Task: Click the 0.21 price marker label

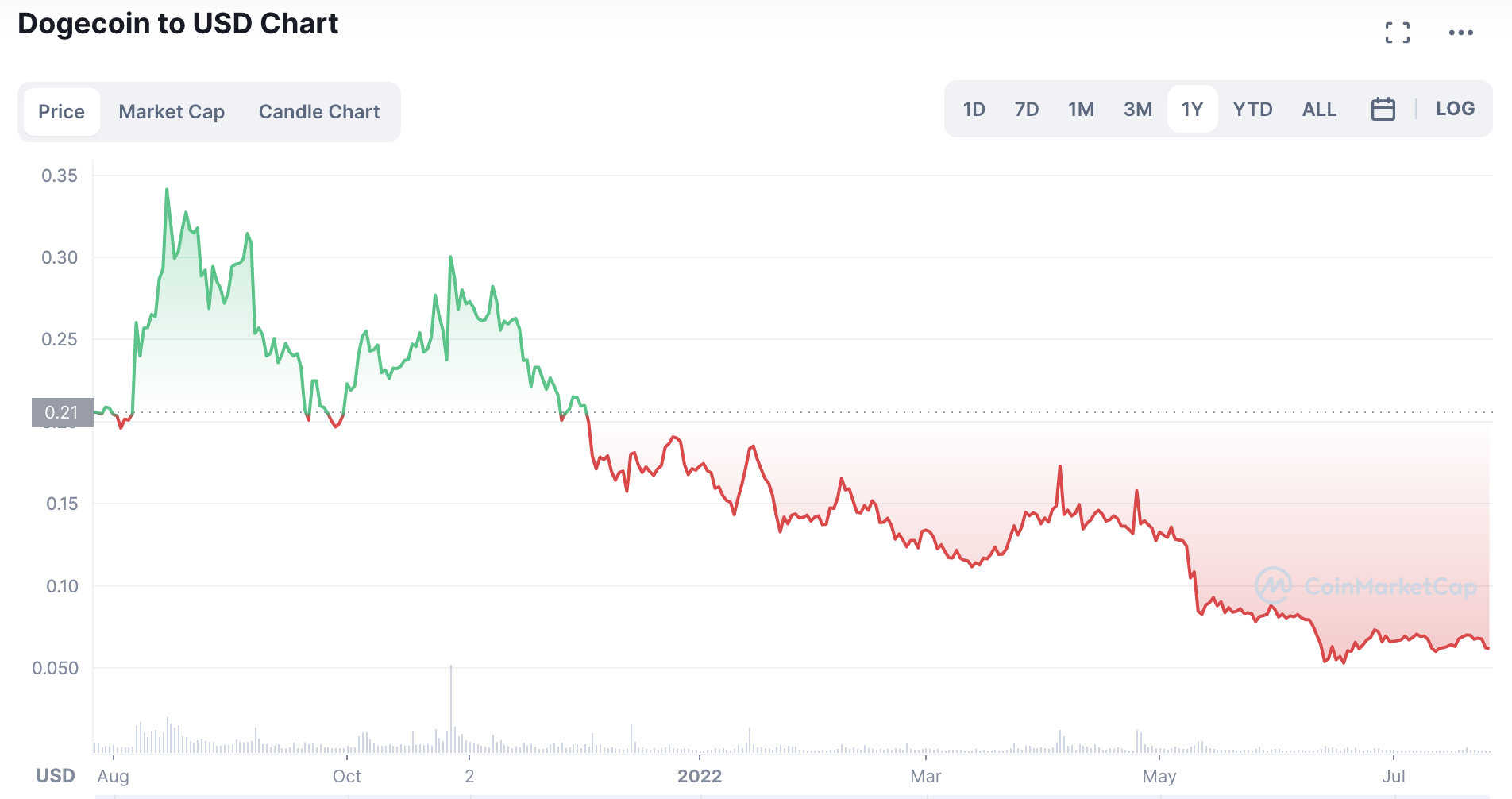Action: pos(62,412)
